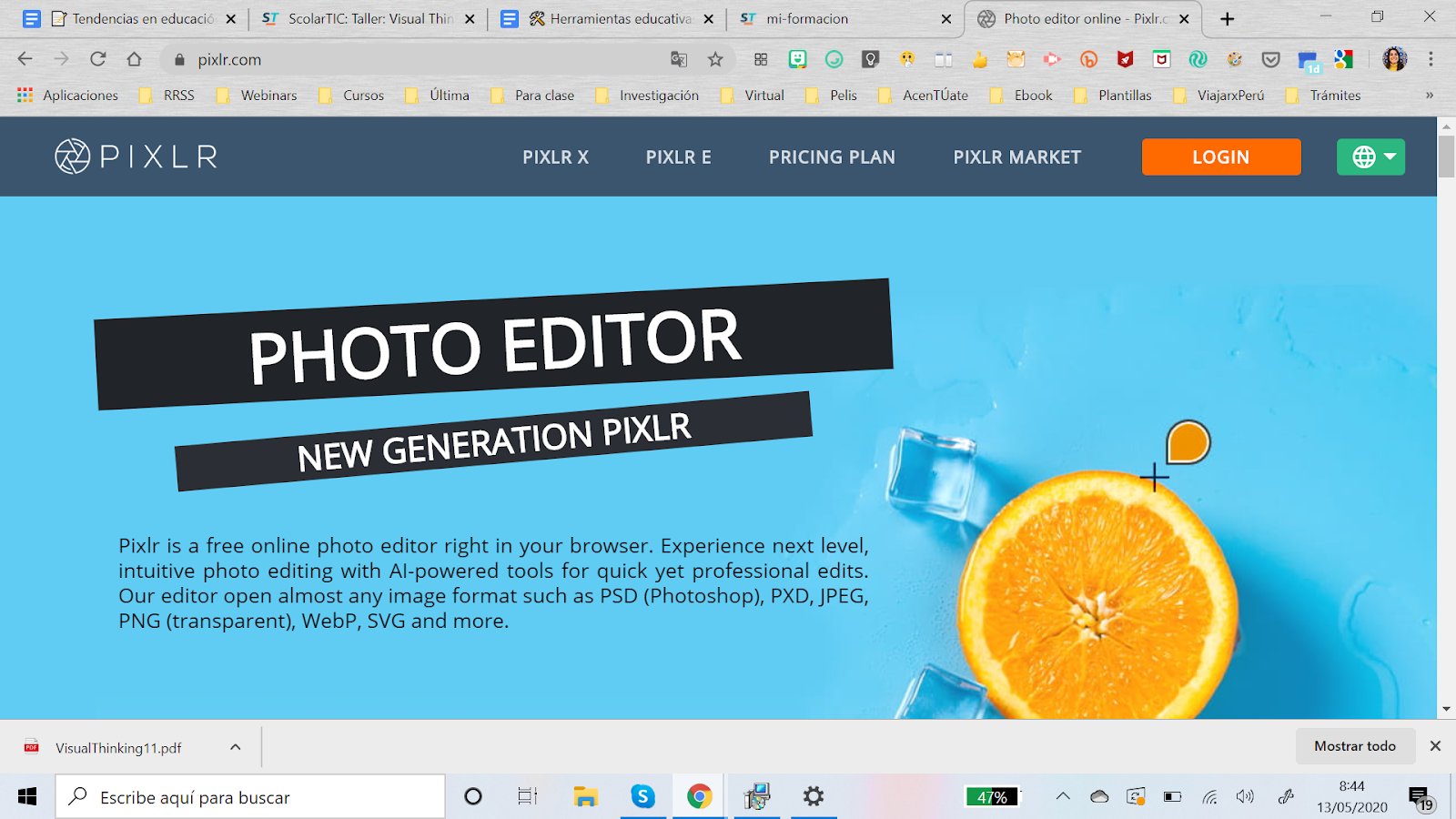Close the downloads bar
Image resolution: width=1456 pixels, height=819 pixels.
1435,746
